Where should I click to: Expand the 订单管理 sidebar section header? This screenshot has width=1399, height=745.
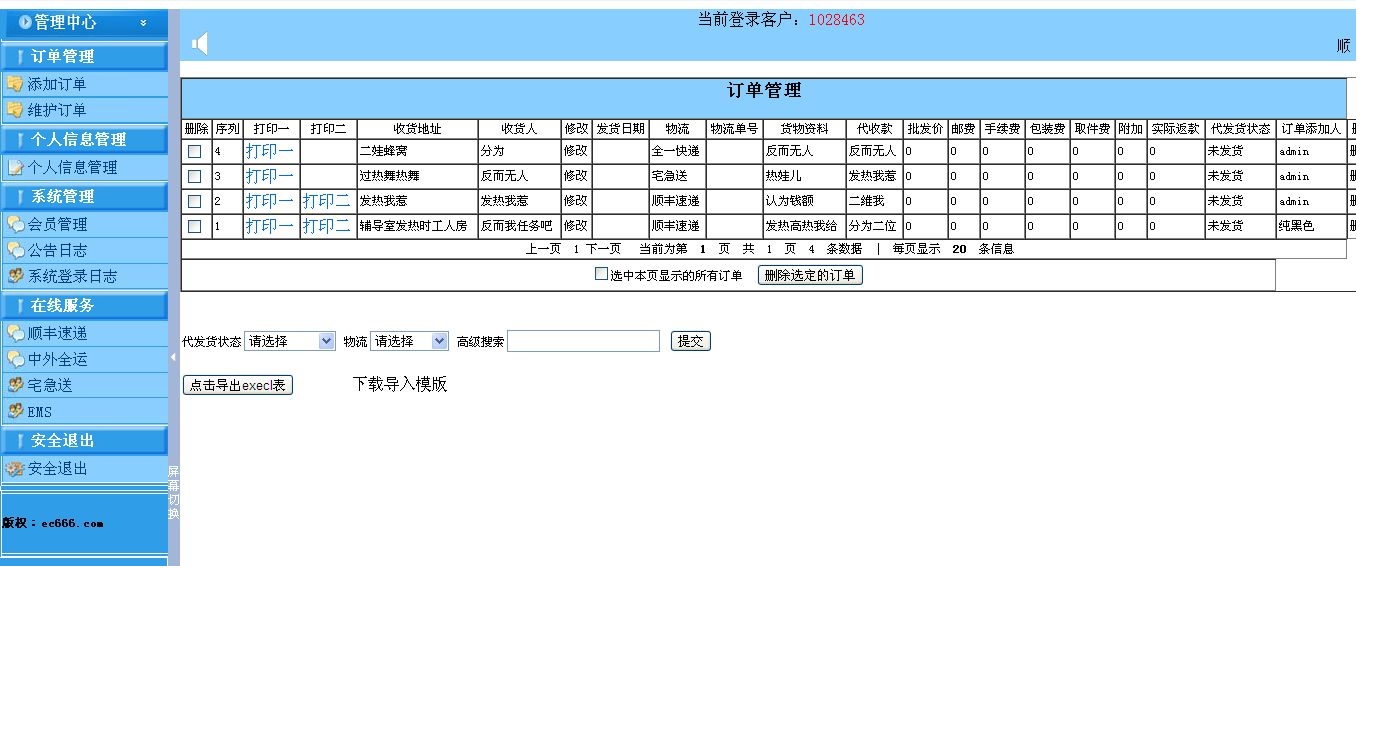point(84,56)
